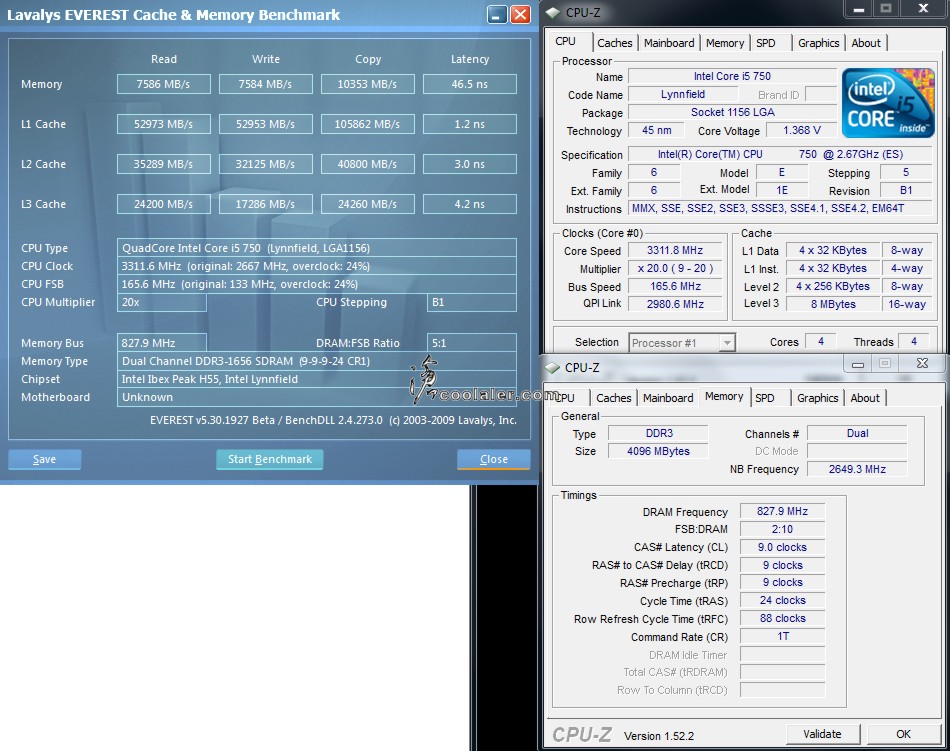
Task: Click Memory Latency value 46.5 ns
Action: click(x=470, y=84)
